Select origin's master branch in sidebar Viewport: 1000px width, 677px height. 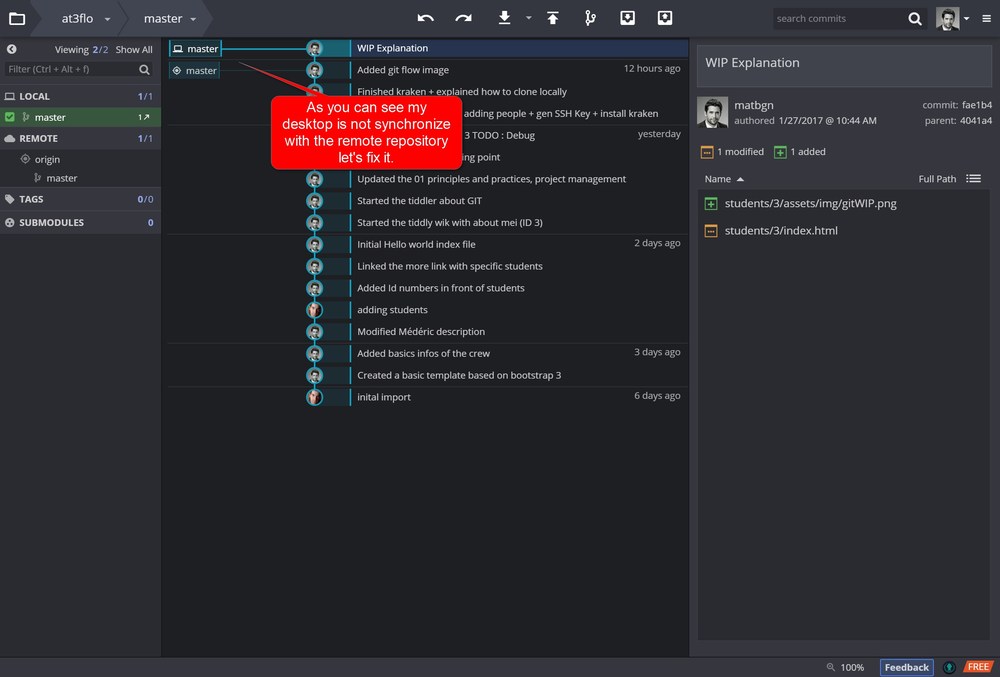coord(61,178)
